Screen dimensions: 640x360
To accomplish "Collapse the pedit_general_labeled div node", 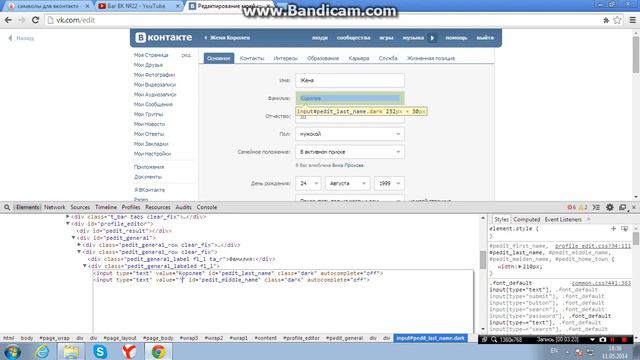I will pos(85,266).
